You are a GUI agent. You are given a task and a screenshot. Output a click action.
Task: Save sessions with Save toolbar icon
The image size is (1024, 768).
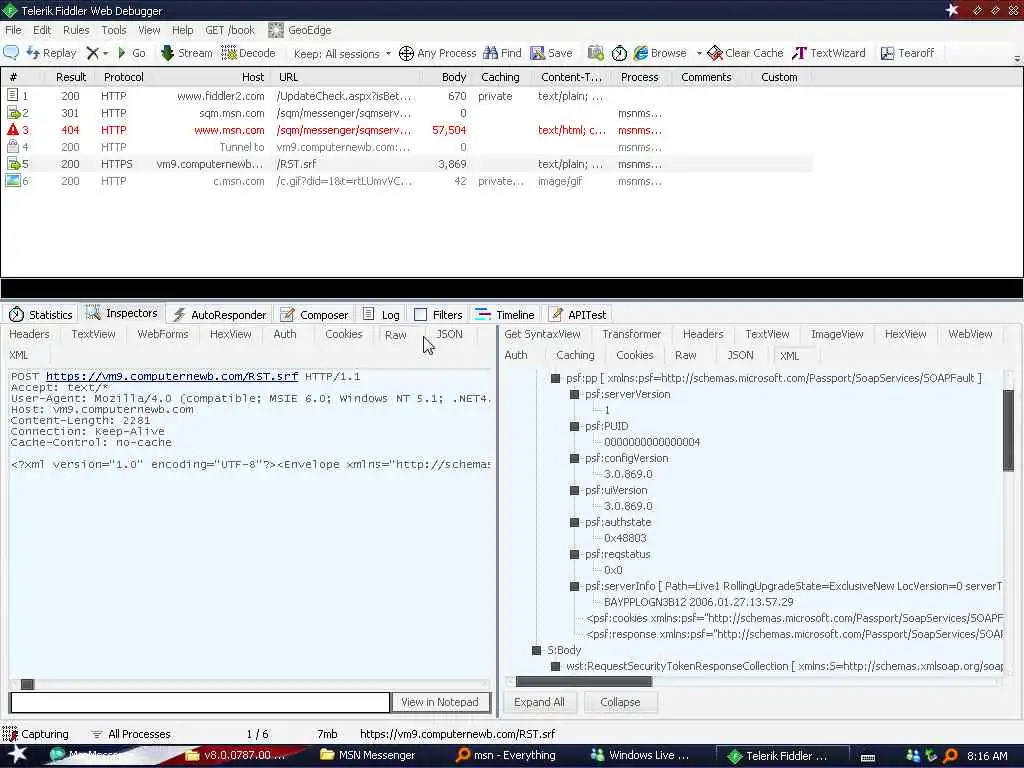click(551, 54)
